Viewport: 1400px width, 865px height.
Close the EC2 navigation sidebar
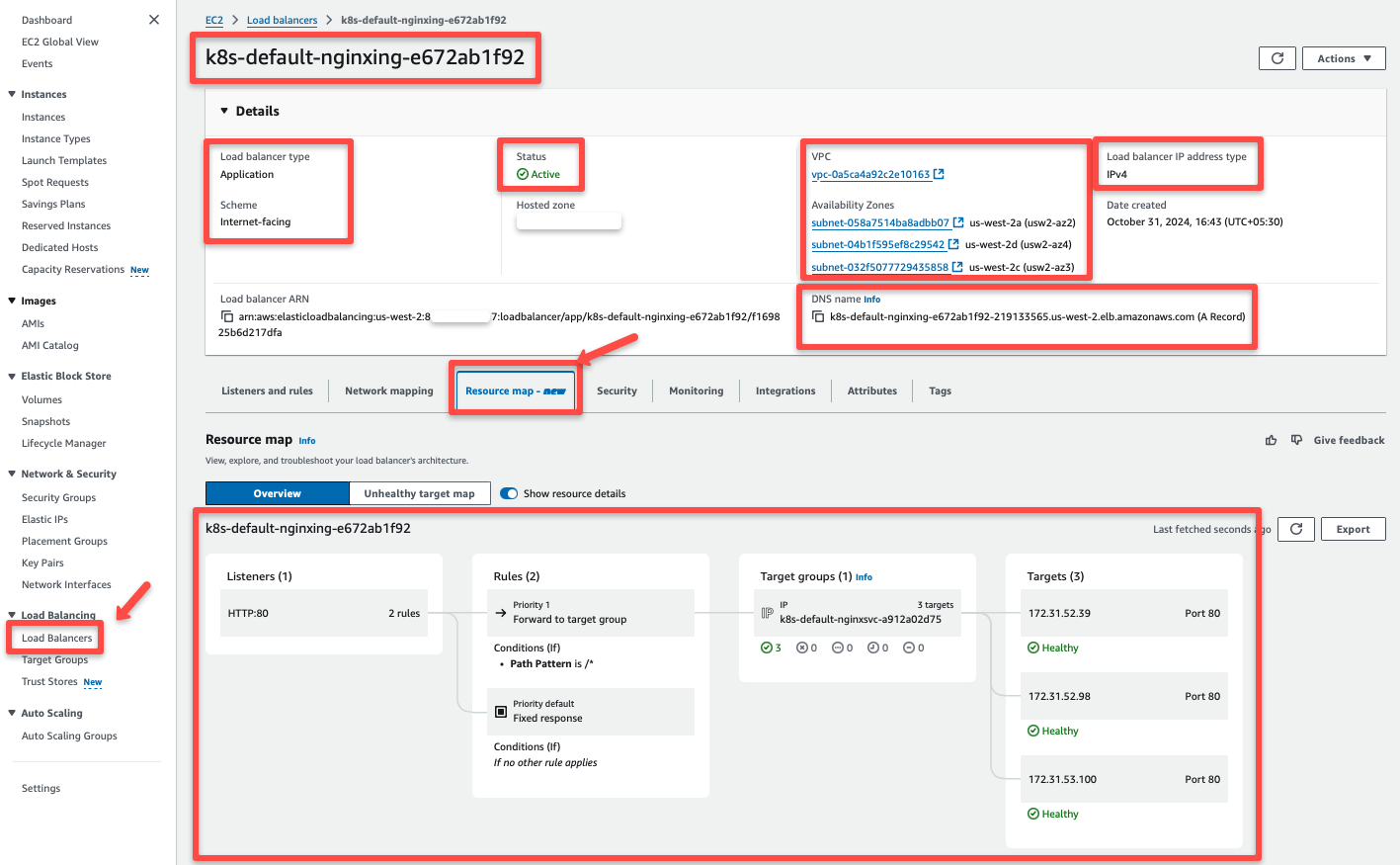(x=153, y=19)
